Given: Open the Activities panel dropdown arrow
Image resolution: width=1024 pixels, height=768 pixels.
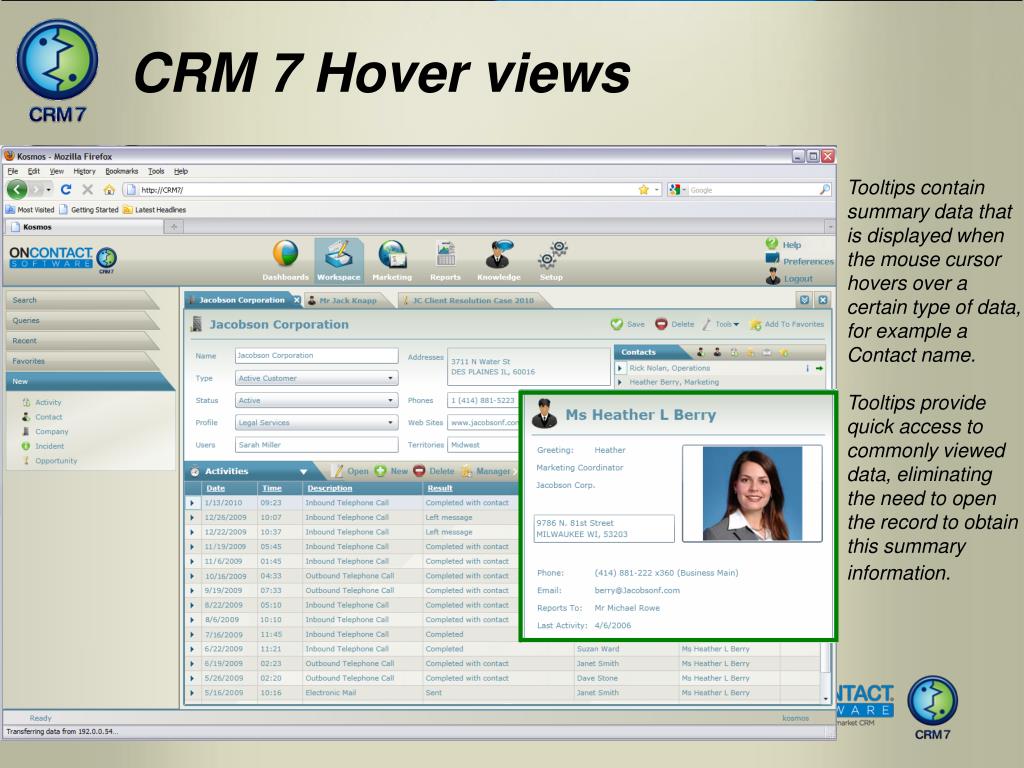Looking at the screenshot, I should pyautogui.click(x=304, y=472).
